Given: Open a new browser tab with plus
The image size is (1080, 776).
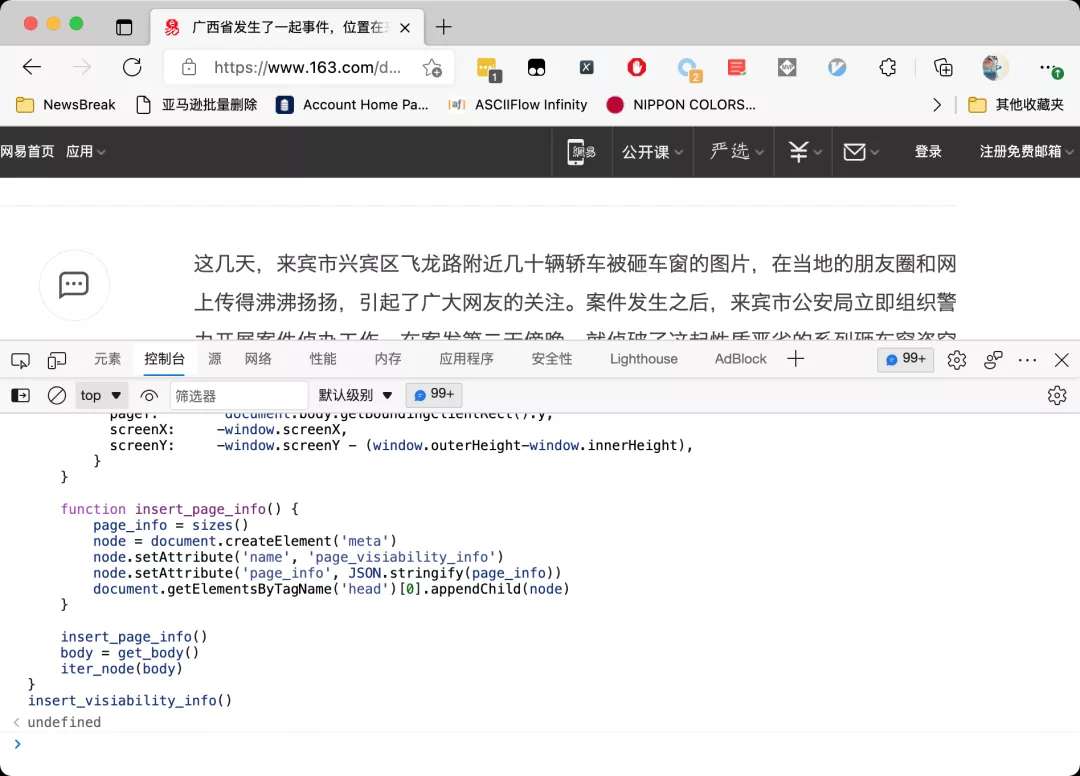Looking at the screenshot, I should tap(444, 28).
